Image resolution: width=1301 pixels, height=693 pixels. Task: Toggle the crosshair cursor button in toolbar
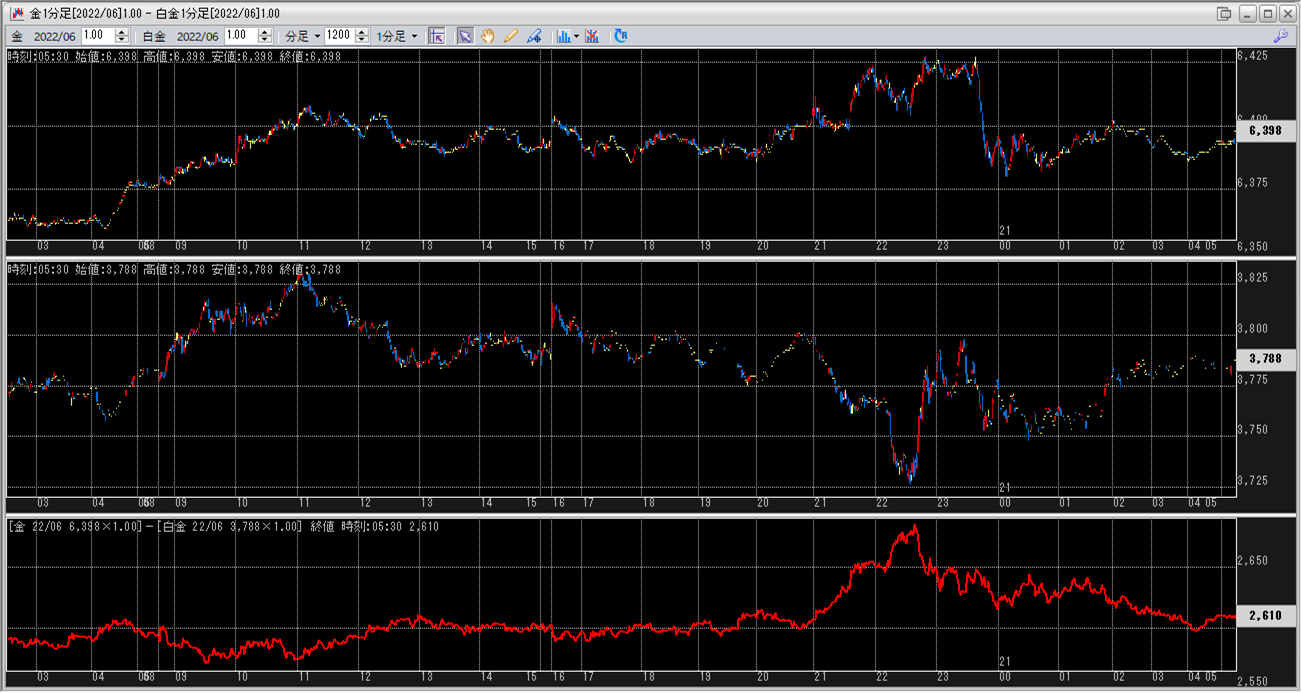[x=436, y=36]
